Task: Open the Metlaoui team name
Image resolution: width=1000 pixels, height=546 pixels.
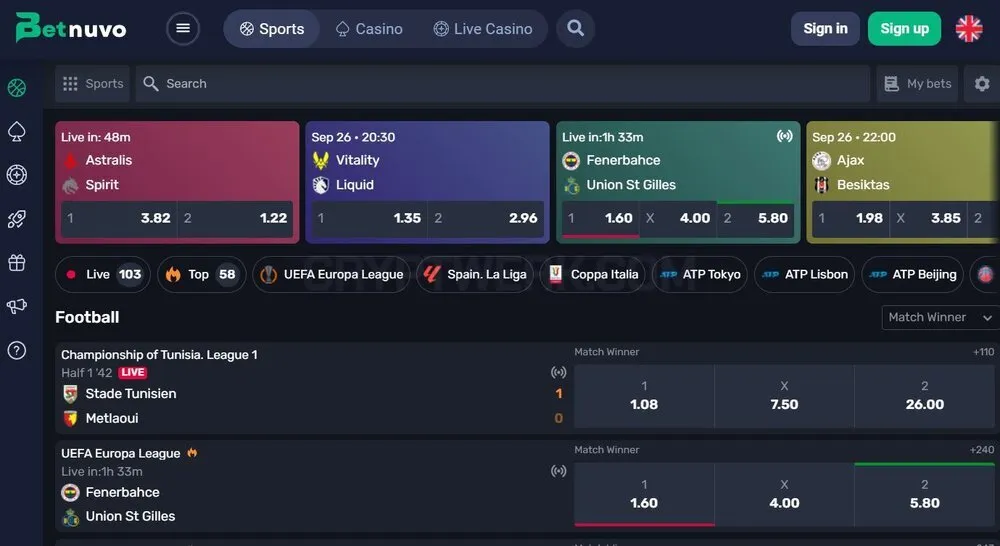Action: click(112, 418)
